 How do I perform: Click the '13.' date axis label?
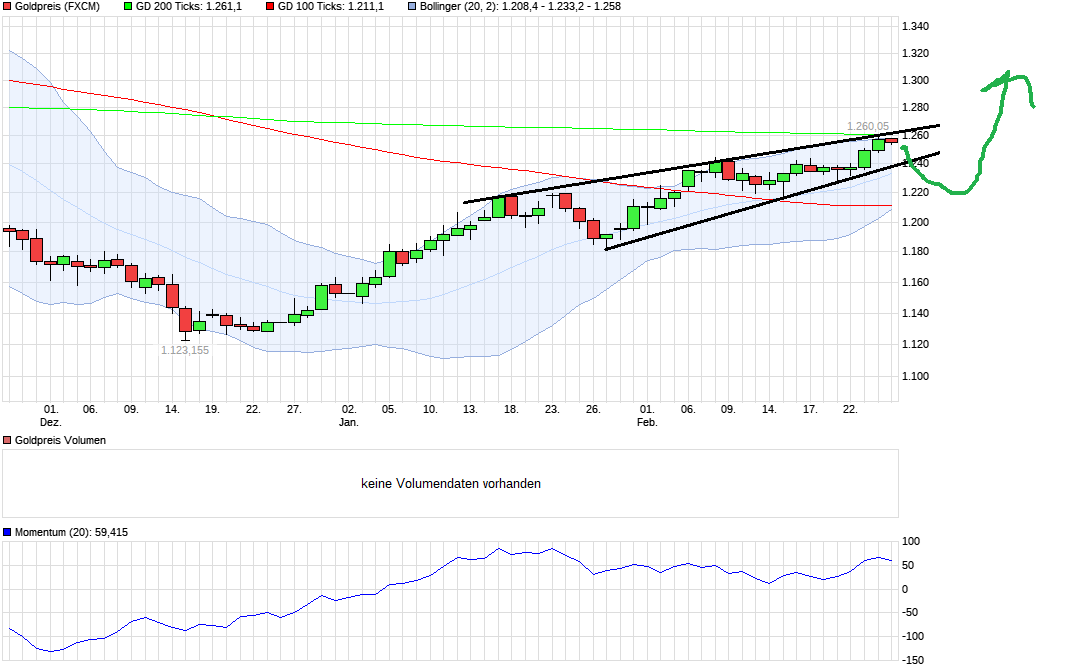click(470, 410)
